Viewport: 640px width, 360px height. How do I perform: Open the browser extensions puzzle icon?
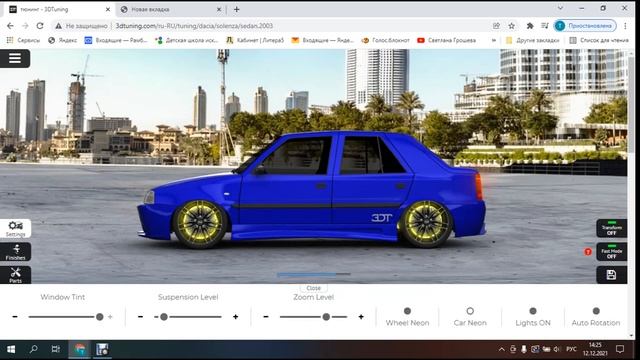530,26
